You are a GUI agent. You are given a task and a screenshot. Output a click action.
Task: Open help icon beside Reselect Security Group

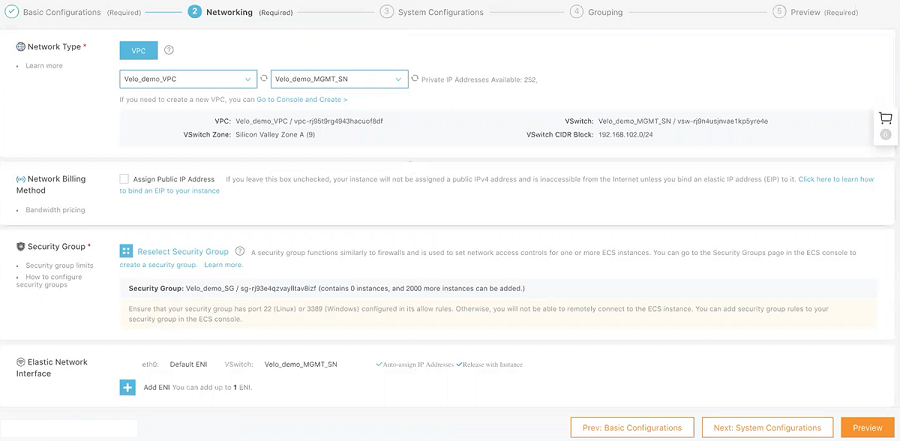240,251
